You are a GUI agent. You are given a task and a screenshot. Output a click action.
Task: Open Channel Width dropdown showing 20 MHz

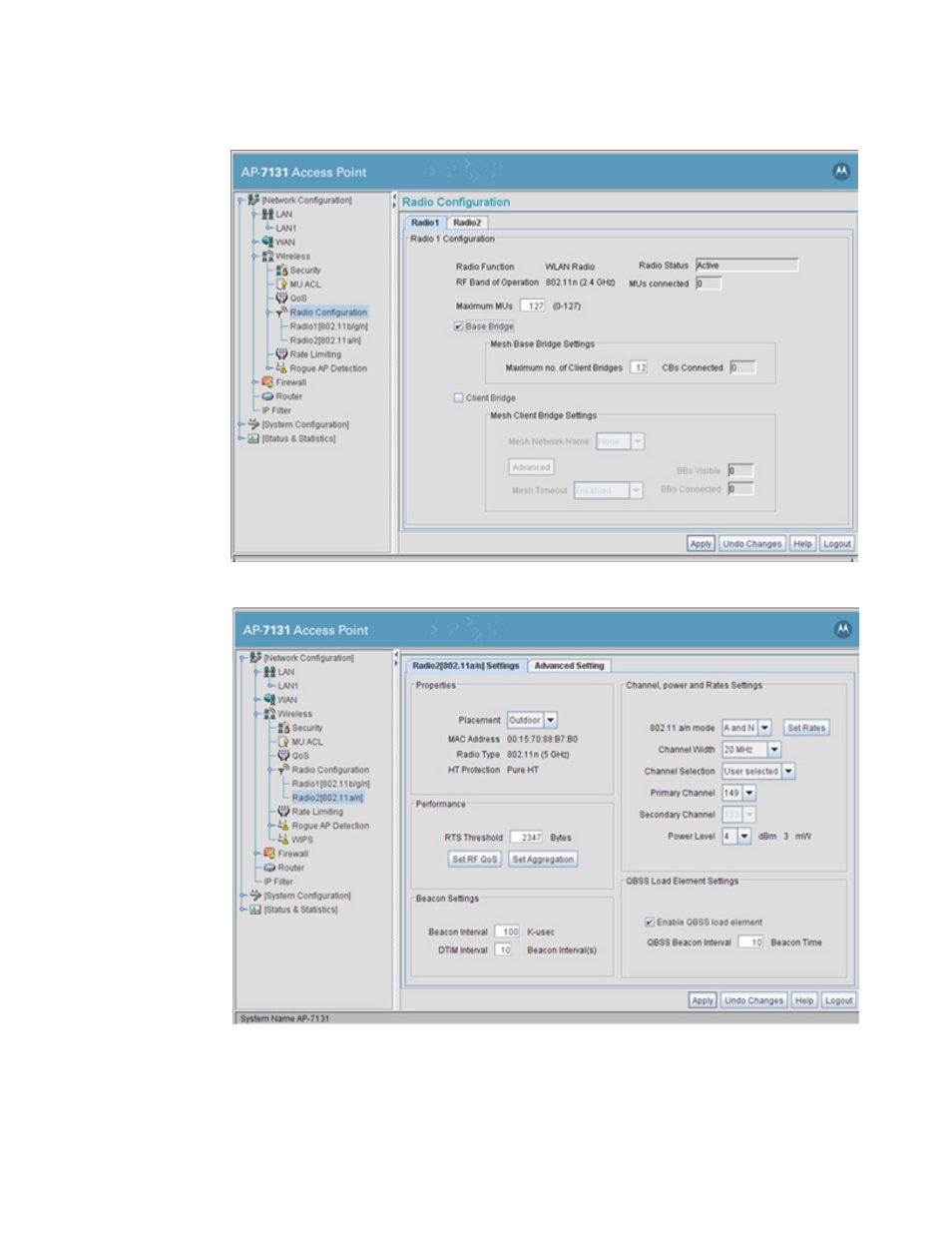click(x=774, y=749)
